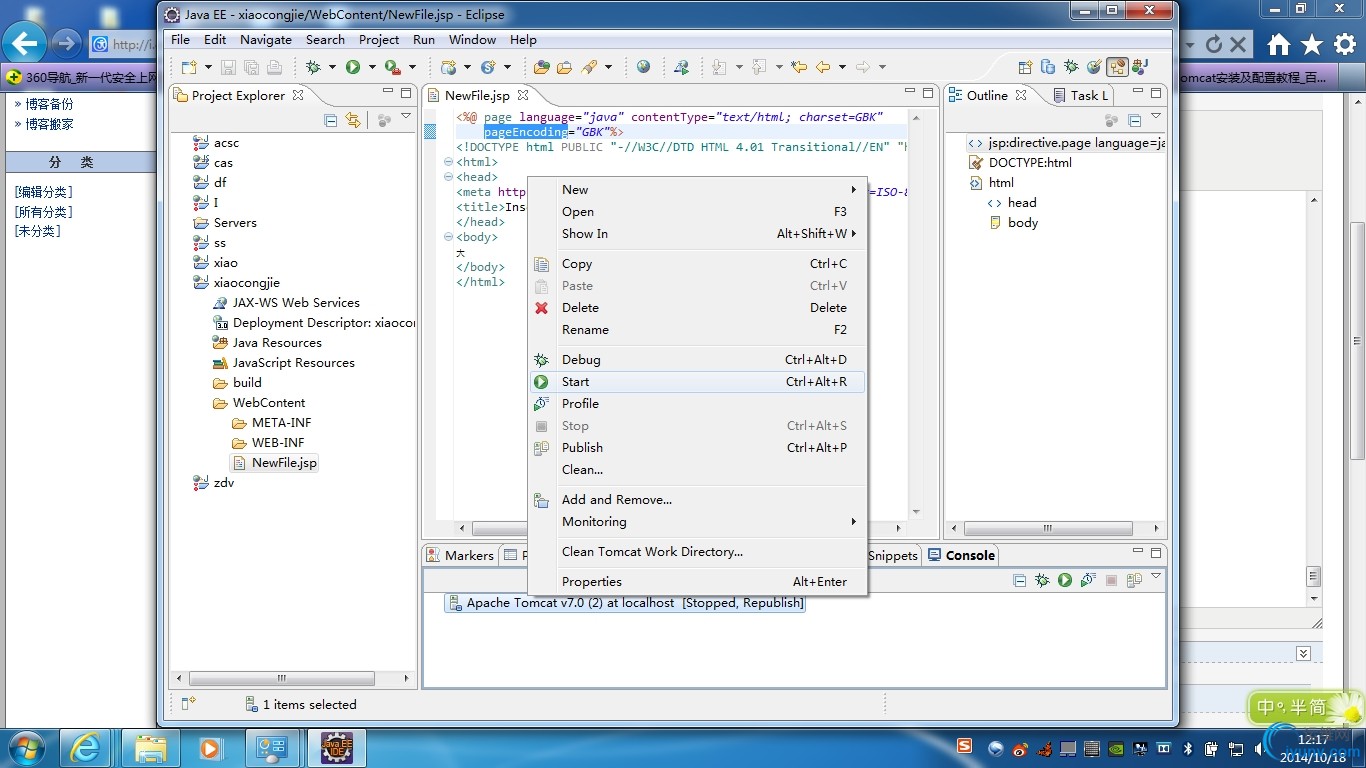
Task: Choose Publish from the context menu
Action: [698, 448]
